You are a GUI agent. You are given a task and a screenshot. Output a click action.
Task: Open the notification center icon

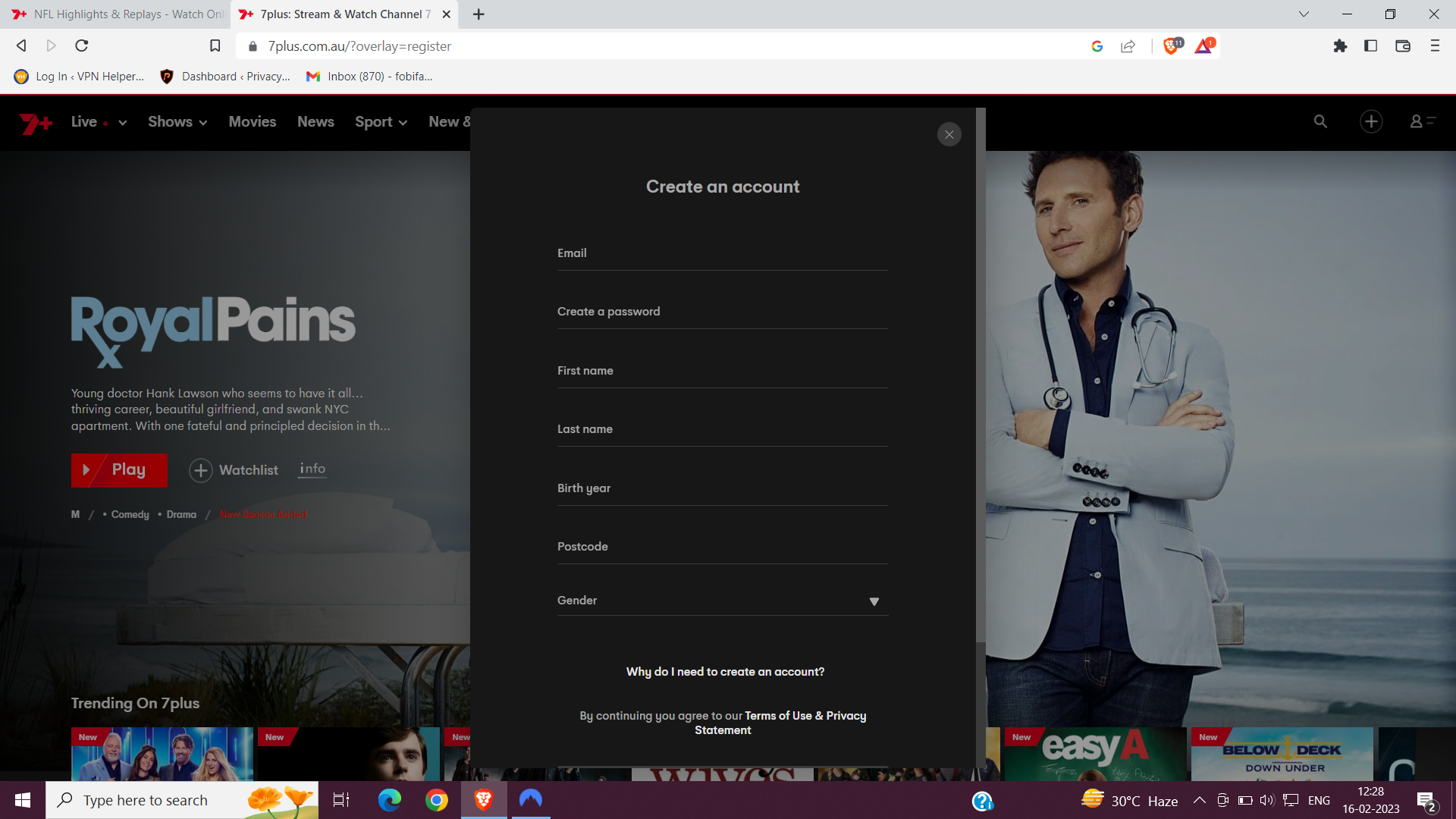(1426, 801)
